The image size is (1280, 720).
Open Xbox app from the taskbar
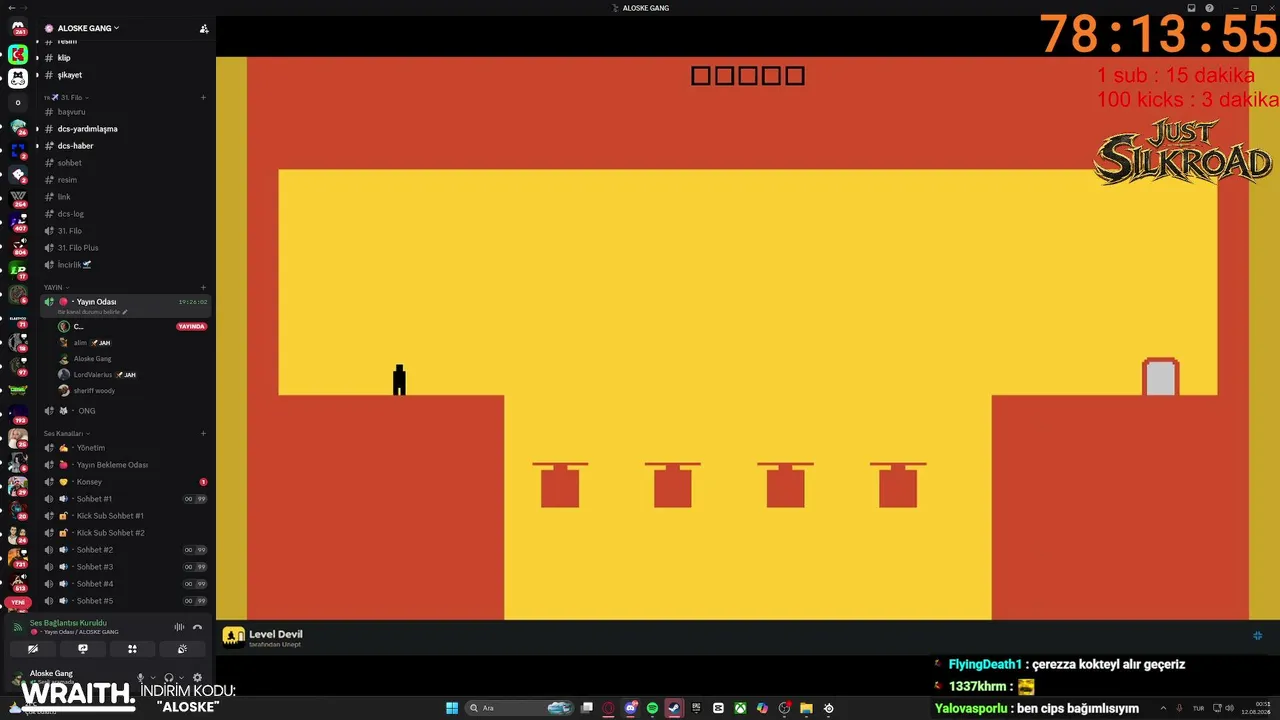740,708
